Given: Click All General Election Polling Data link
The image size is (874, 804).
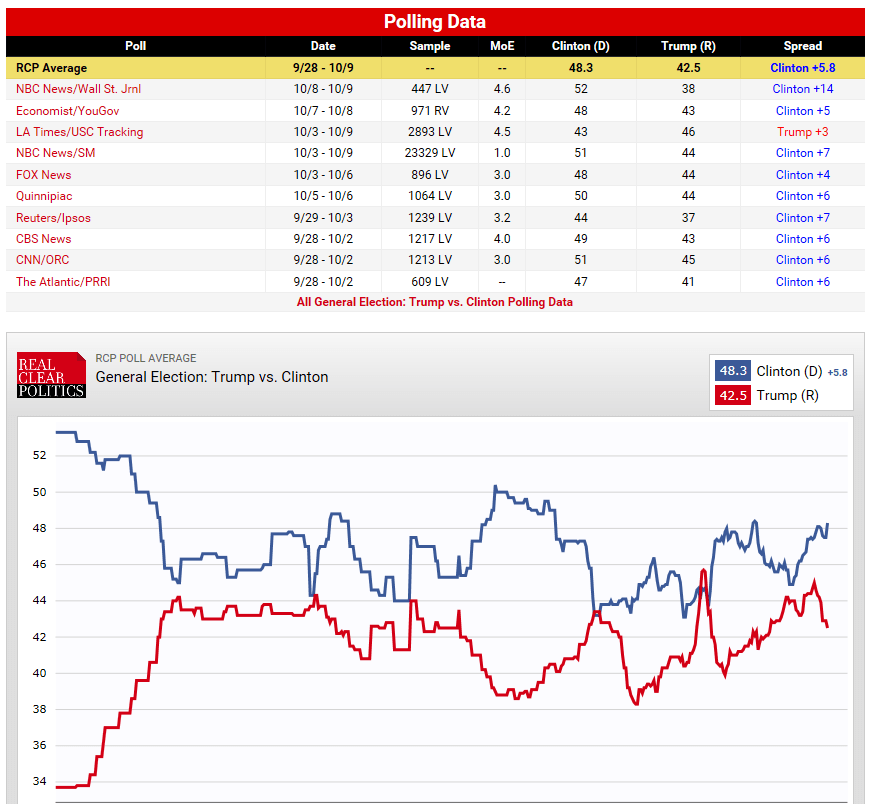Looking at the screenshot, I should click(x=435, y=302).
